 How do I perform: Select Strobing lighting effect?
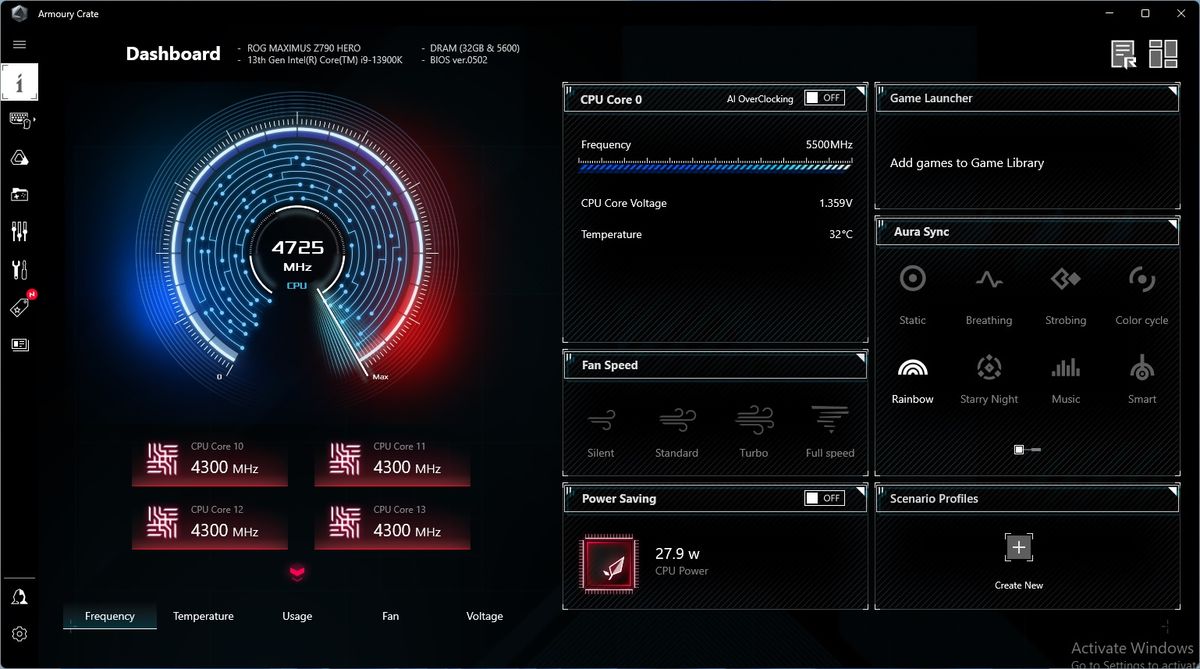pyautogui.click(x=1066, y=294)
